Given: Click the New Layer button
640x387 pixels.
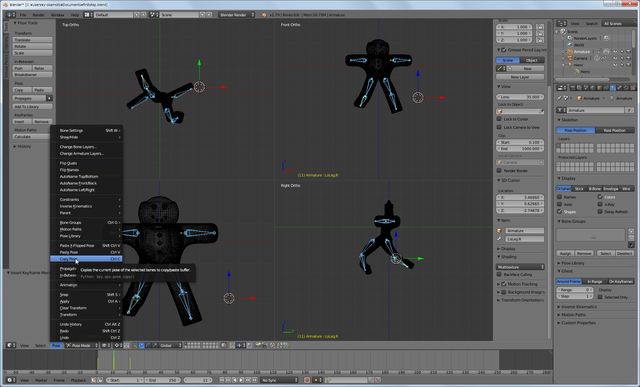Looking at the screenshot, I should point(520,77).
